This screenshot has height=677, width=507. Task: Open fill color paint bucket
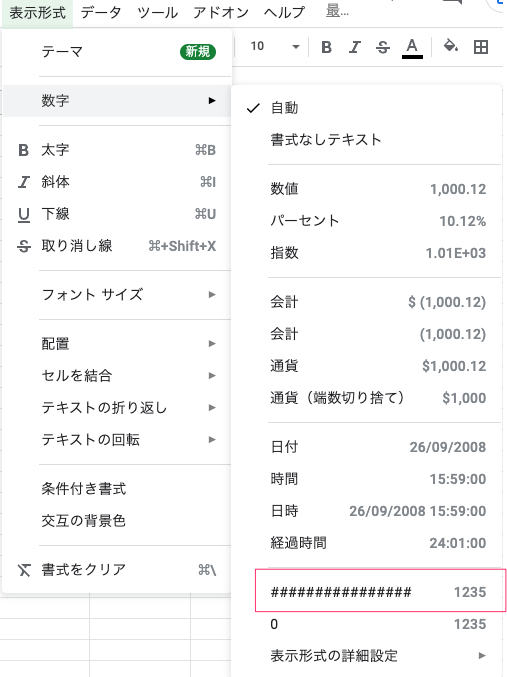click(x=450, y=46)
